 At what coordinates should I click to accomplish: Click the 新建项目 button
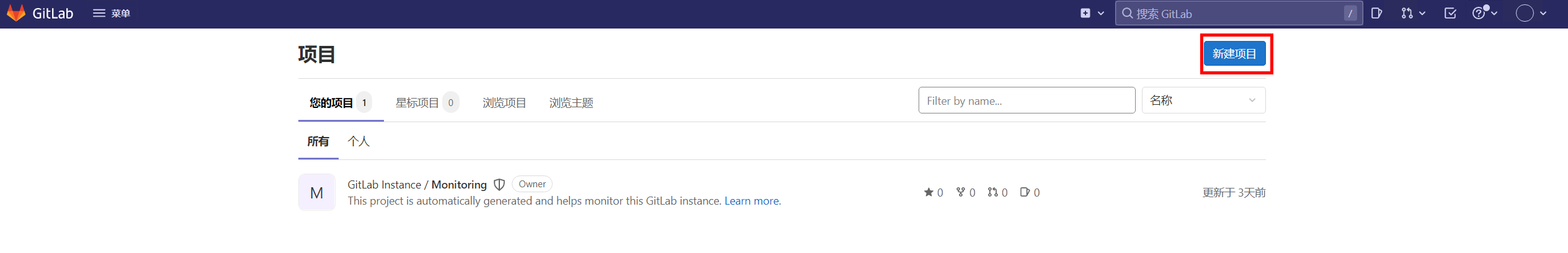1234,54
